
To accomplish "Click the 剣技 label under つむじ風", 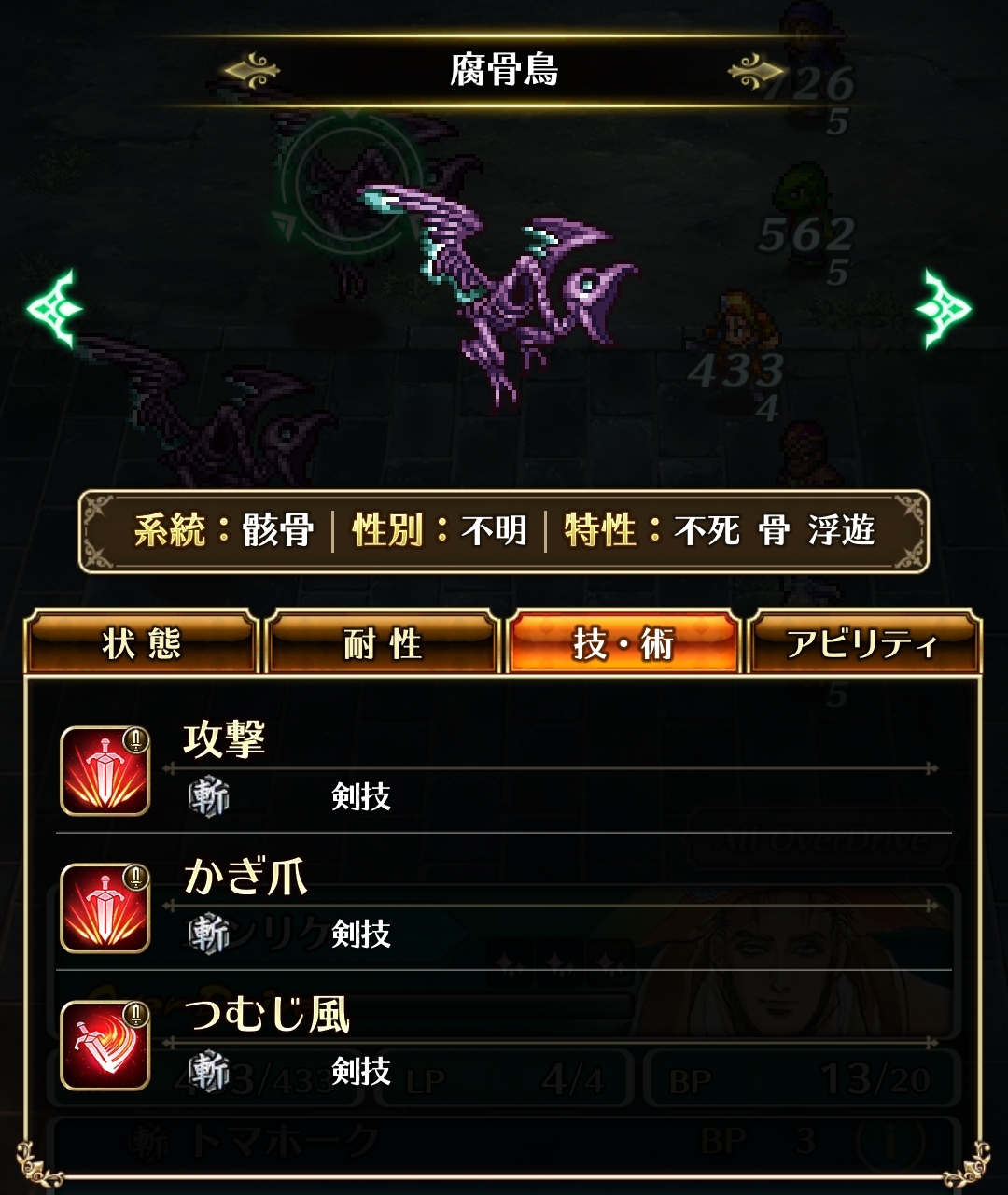I will 361,1071.
